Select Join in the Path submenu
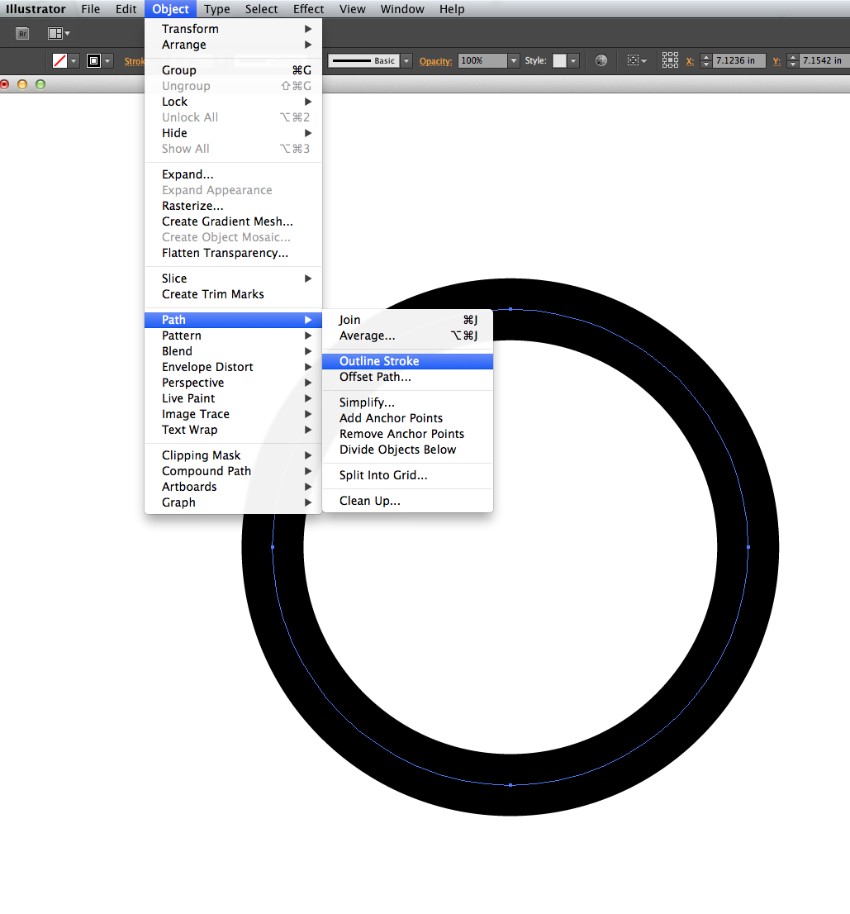Viewport: 850px width, 914px height. [407, 320]
